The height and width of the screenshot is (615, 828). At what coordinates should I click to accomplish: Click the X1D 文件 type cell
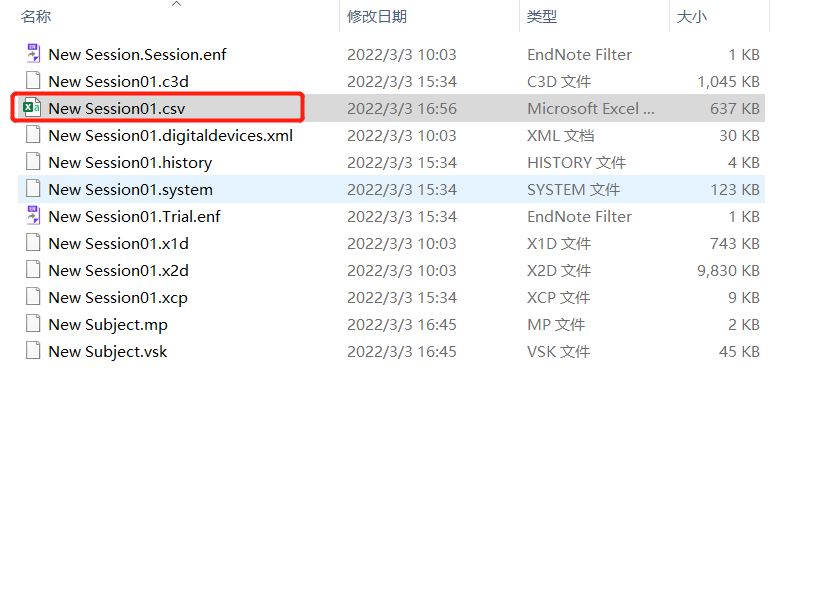point(559,243)
